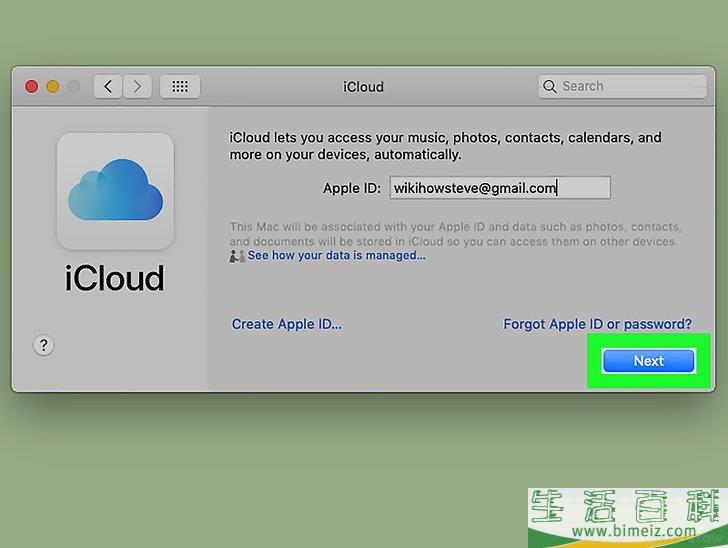Click the large iCloud cloud icon
Image resolution: width=728 pixels, height=548 pixels.
click(116, 191)
